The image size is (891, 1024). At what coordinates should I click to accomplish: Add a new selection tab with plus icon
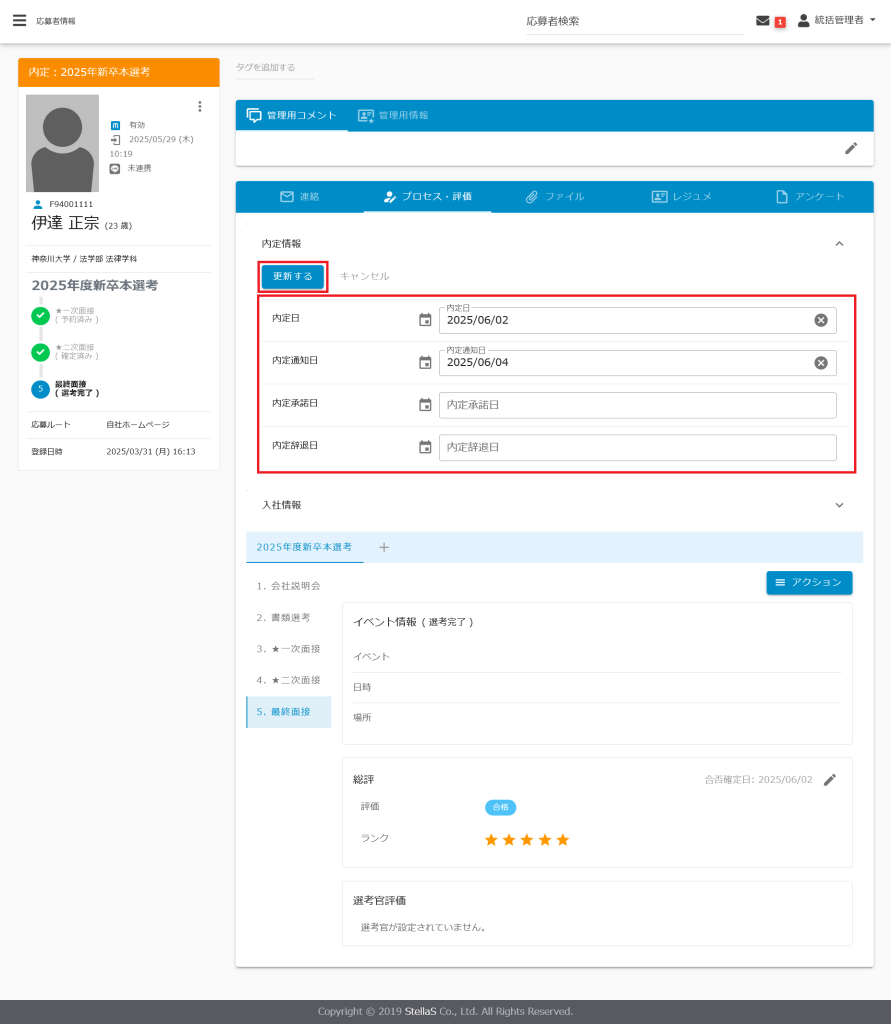click(384, 547)
